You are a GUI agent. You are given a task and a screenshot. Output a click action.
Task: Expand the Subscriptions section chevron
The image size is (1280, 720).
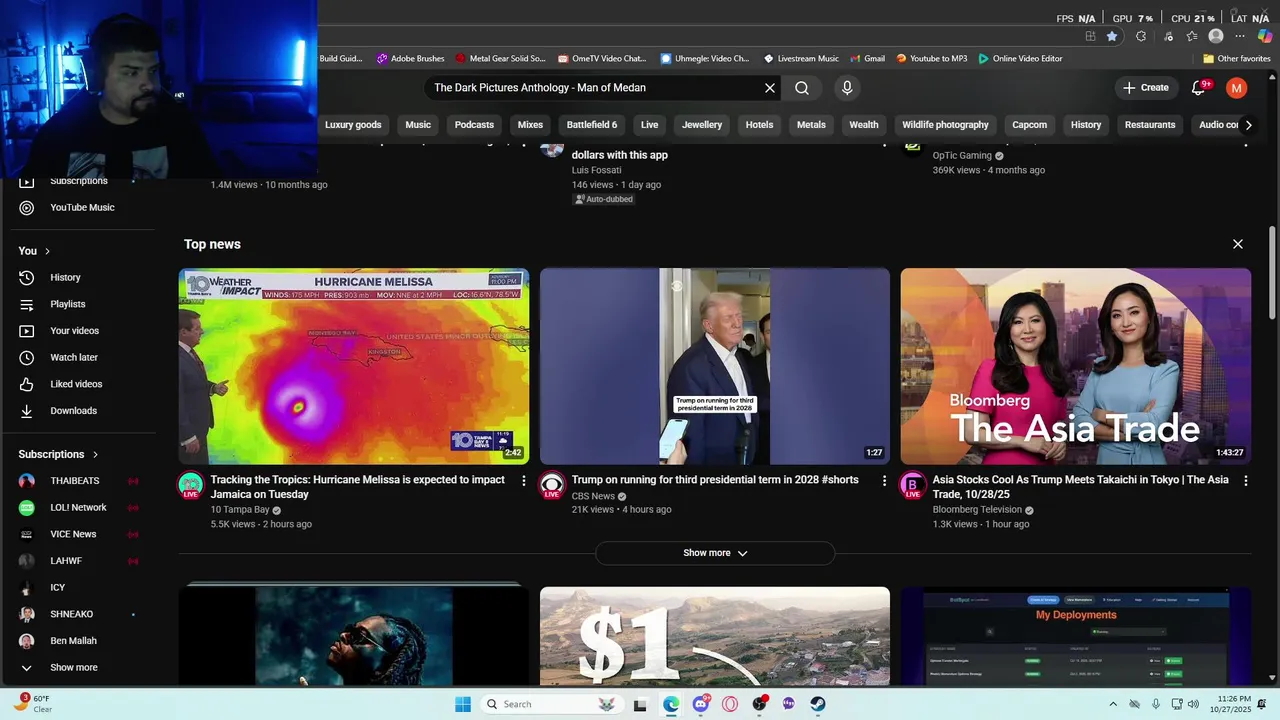95,454
